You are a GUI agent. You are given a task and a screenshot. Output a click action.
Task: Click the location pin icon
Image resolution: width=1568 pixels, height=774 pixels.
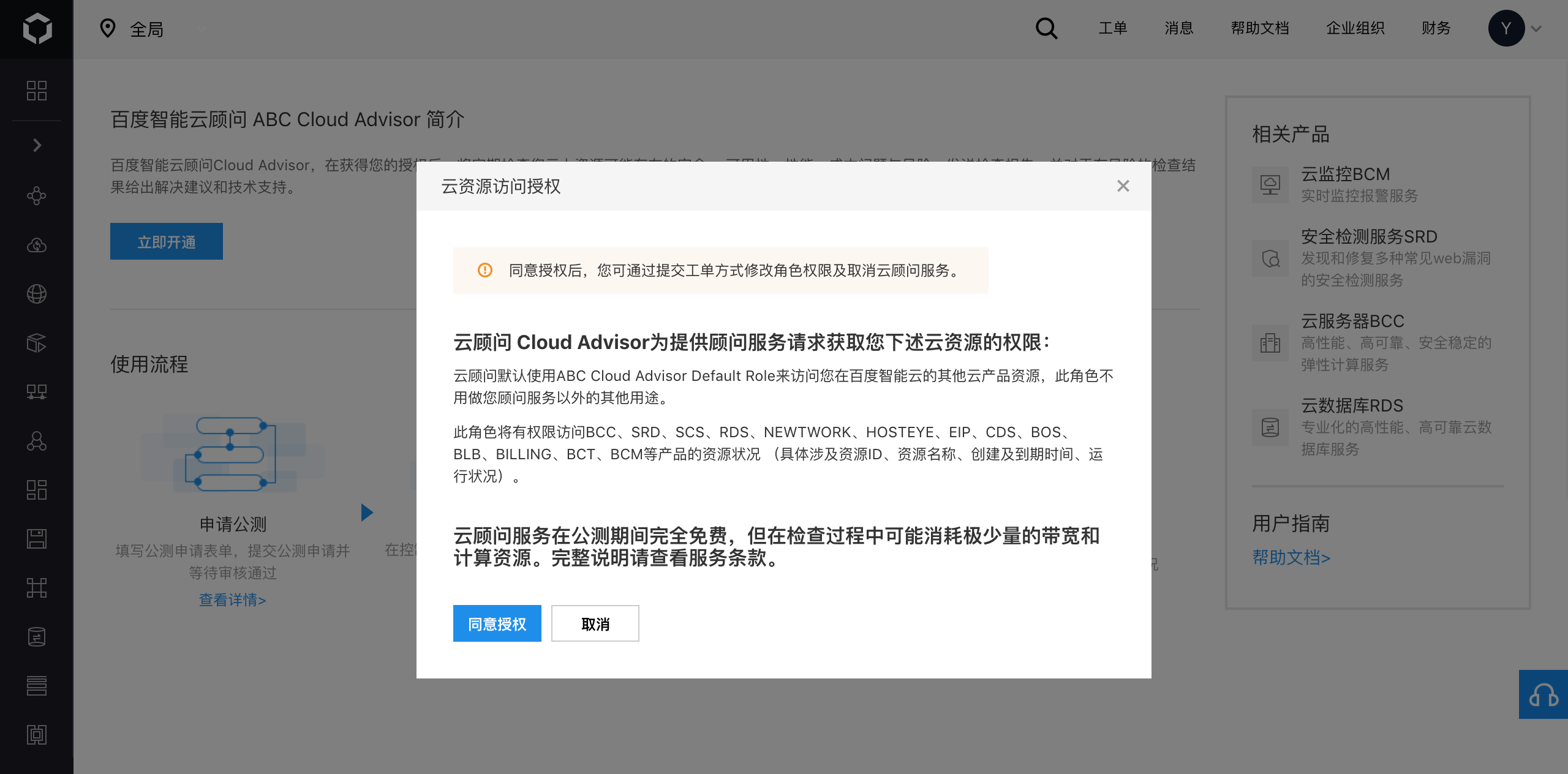pos(108,28)
